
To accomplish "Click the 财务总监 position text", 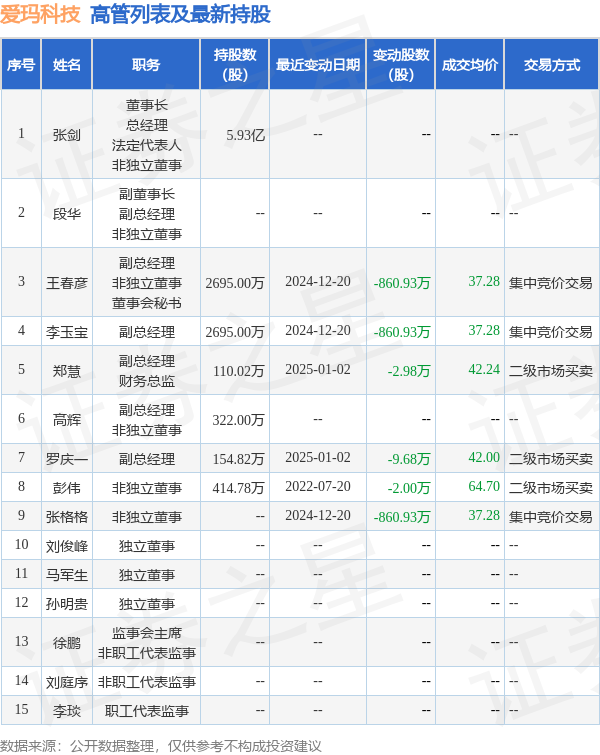I will click(146, 381).
